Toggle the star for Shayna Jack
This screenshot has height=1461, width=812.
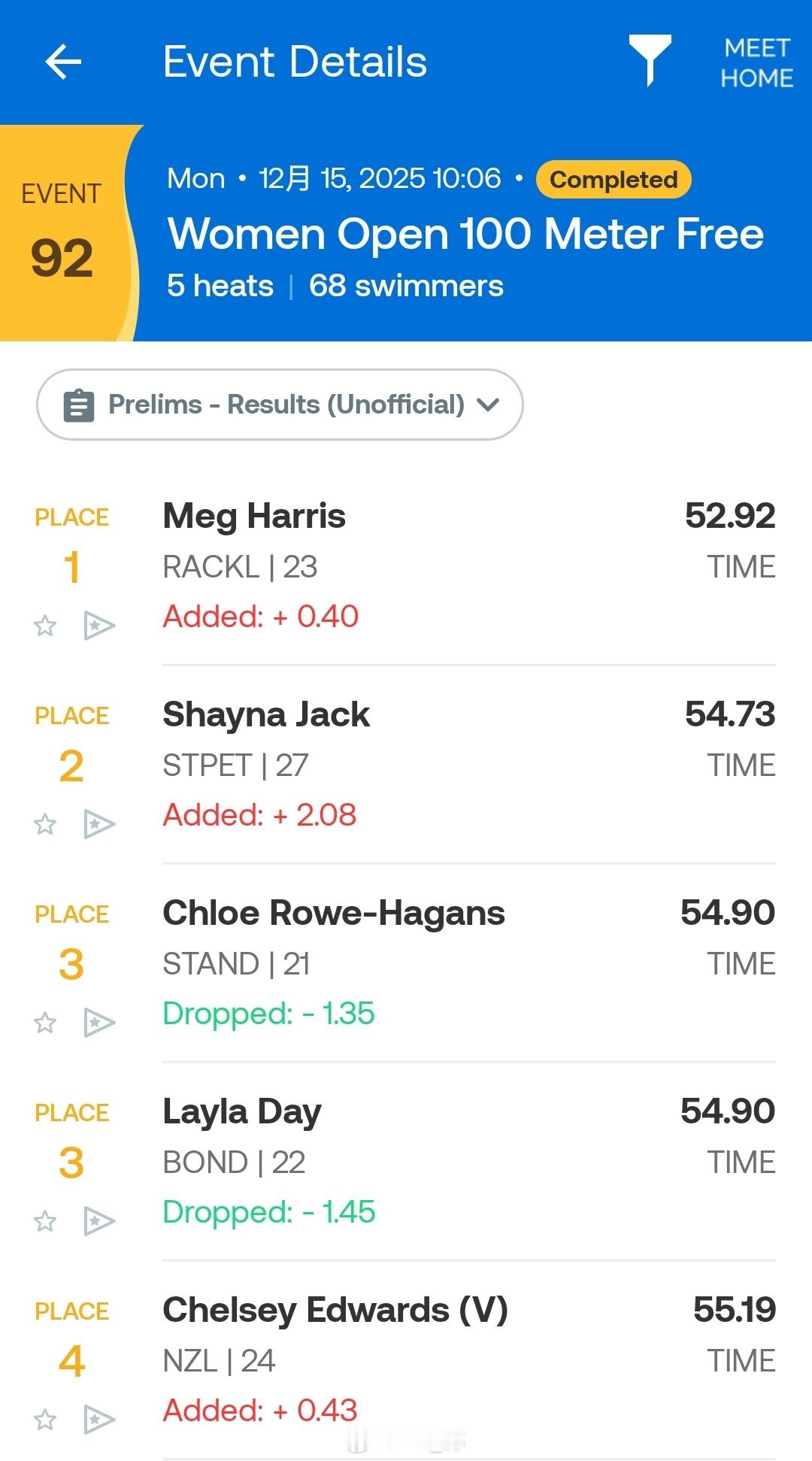pos(45,824)
